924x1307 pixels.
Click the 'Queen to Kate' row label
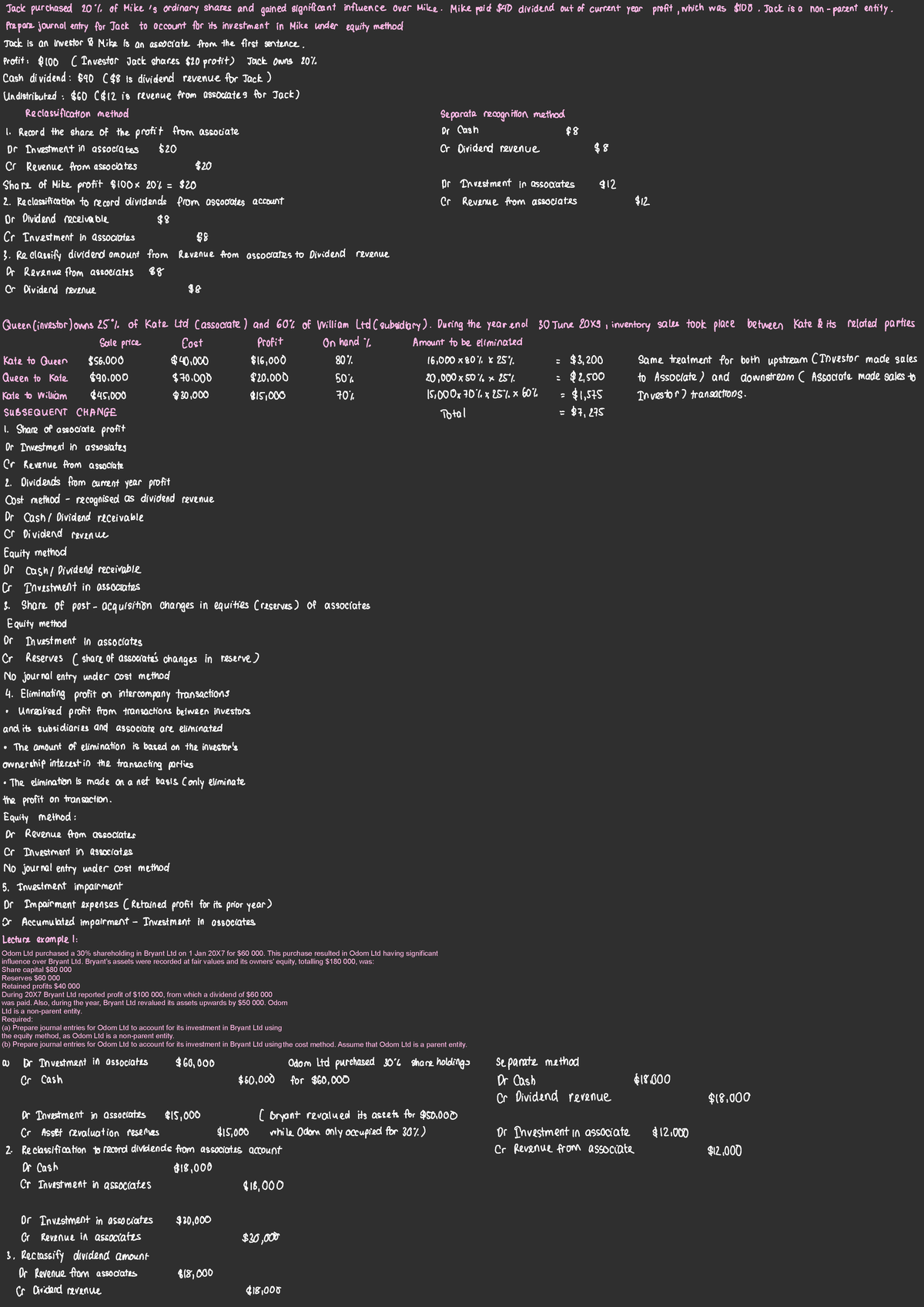[x=35, y=378]
